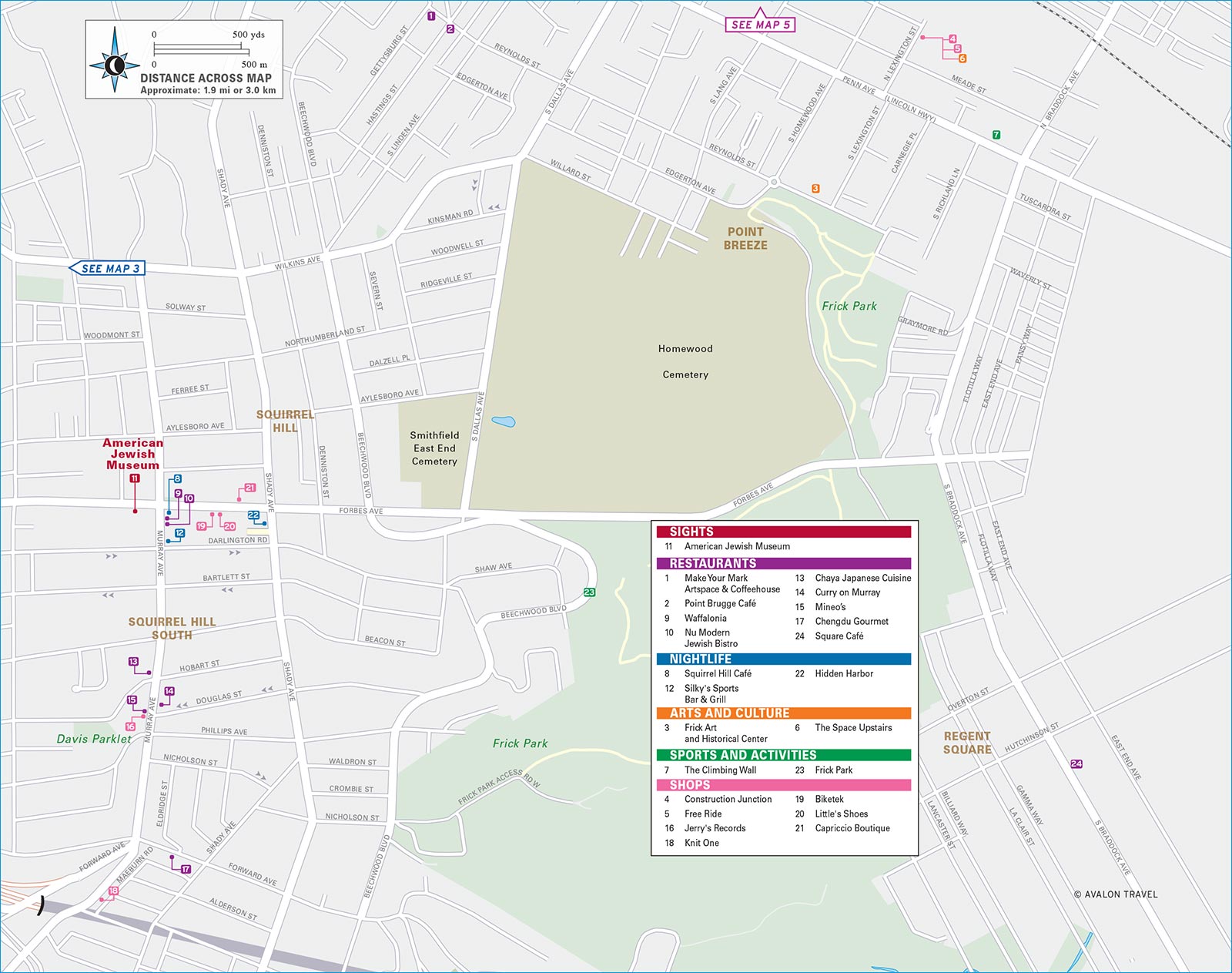Click purple marker 24 Square Café
Image resolution: width=1232 pixels, height=973 pixels.
(x=1076, y=764)
